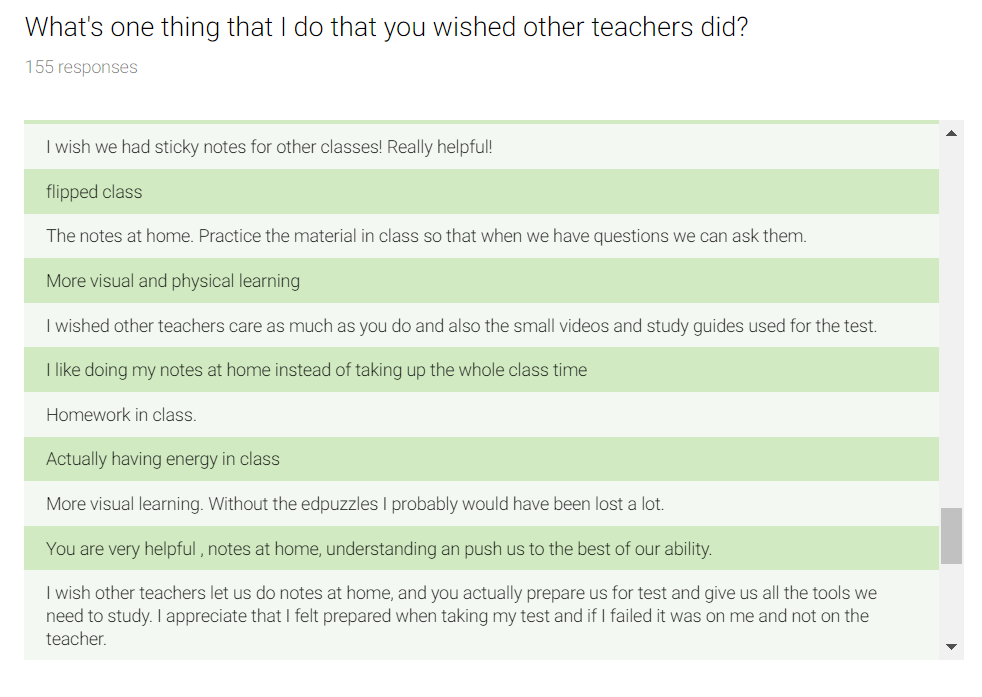This screenshot has width=982, height=697.
Task: Click the thin green strip above the first response
Action: pyautogui.click(x=481, y=122)
